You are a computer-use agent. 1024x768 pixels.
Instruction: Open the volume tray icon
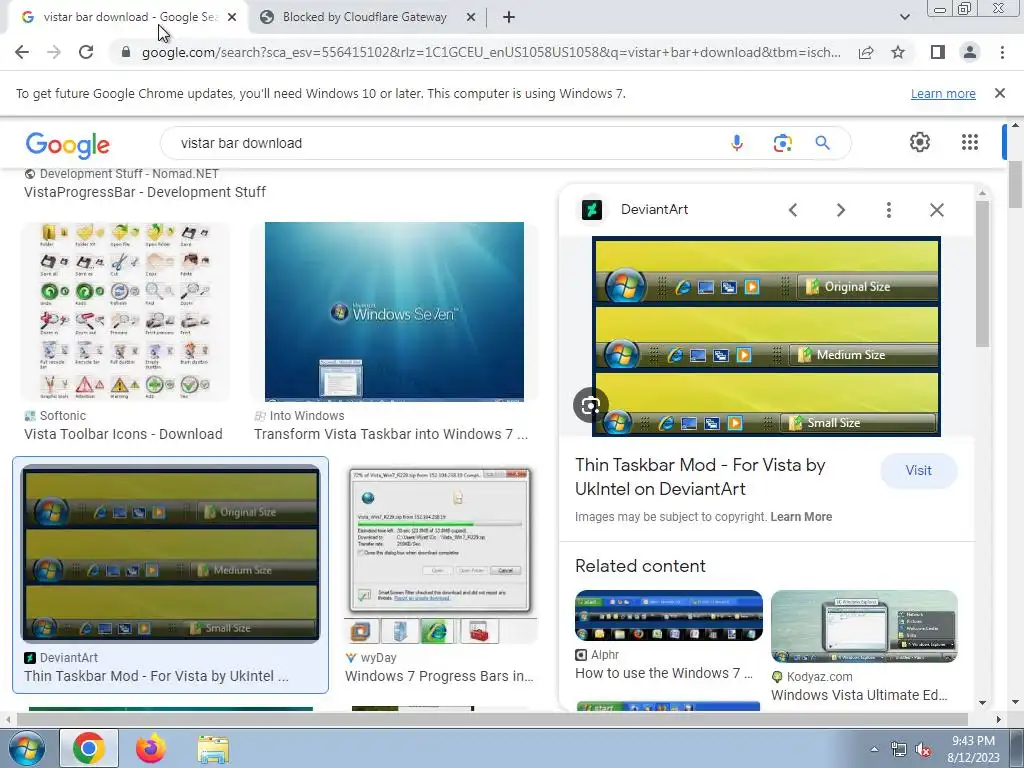point(923,750)
